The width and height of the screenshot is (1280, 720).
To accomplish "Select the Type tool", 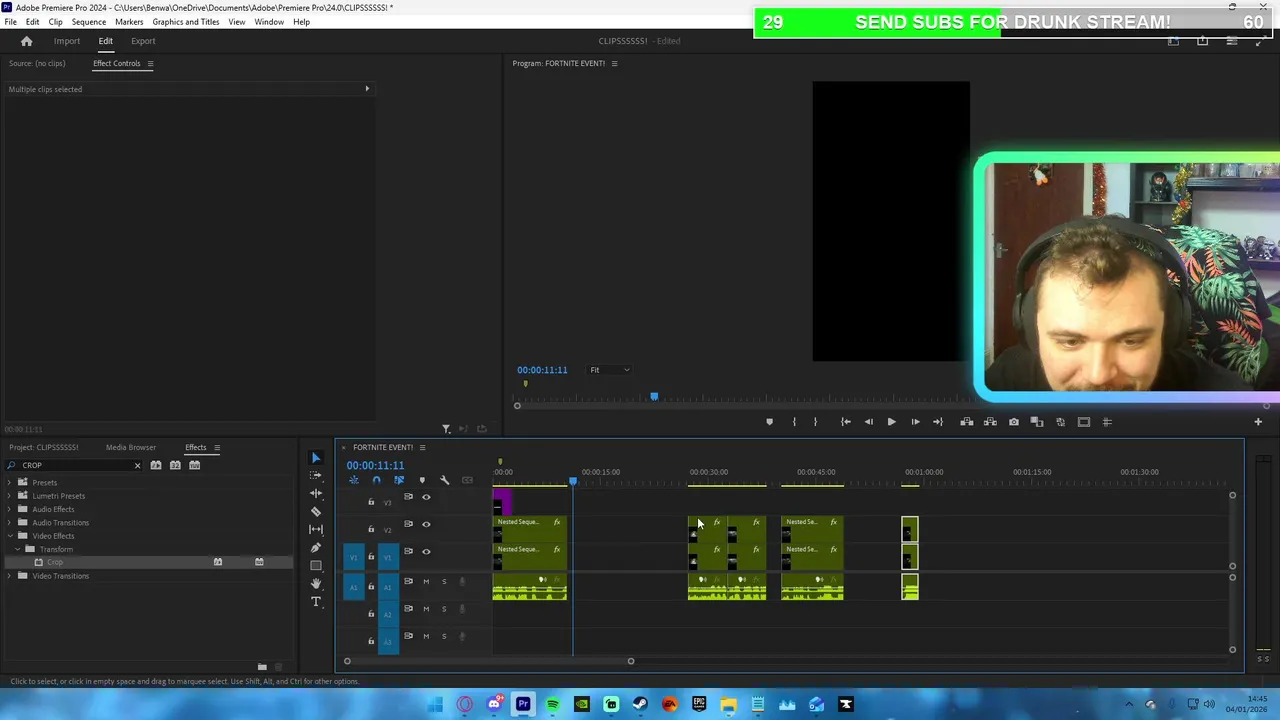I will (316, 601).
